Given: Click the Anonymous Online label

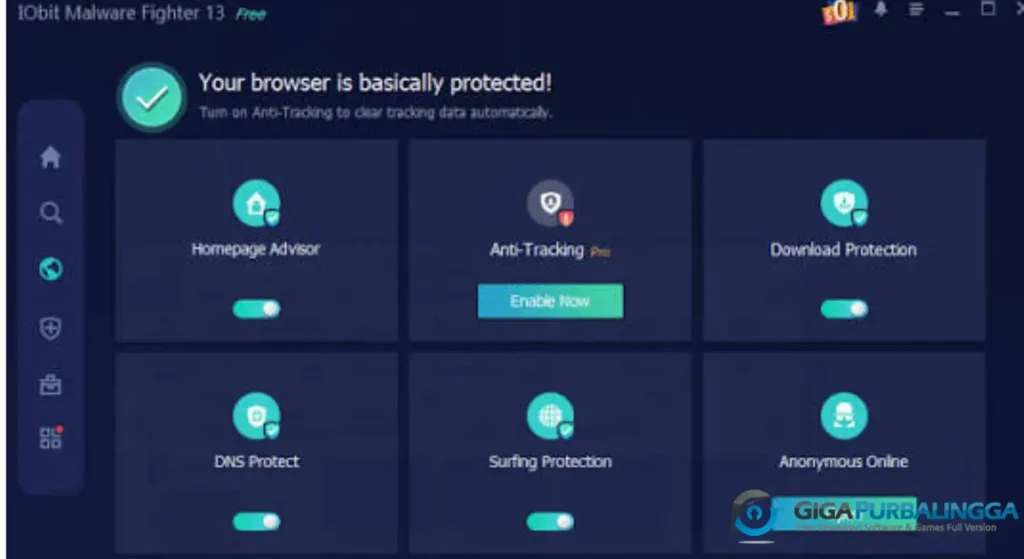Looking at the screenshot, I should coord(844,462).
